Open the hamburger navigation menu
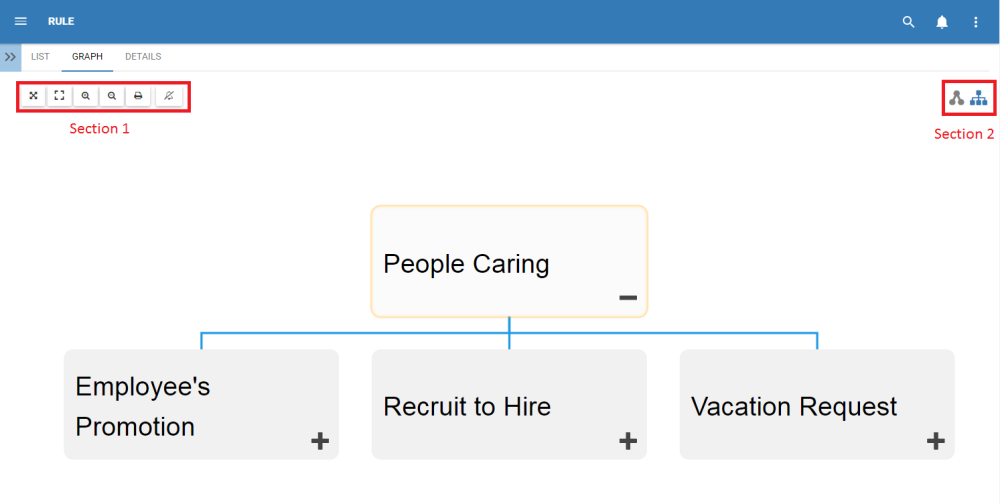The width and height of the screenshot is (1000, 504). [x=20, y=21]
